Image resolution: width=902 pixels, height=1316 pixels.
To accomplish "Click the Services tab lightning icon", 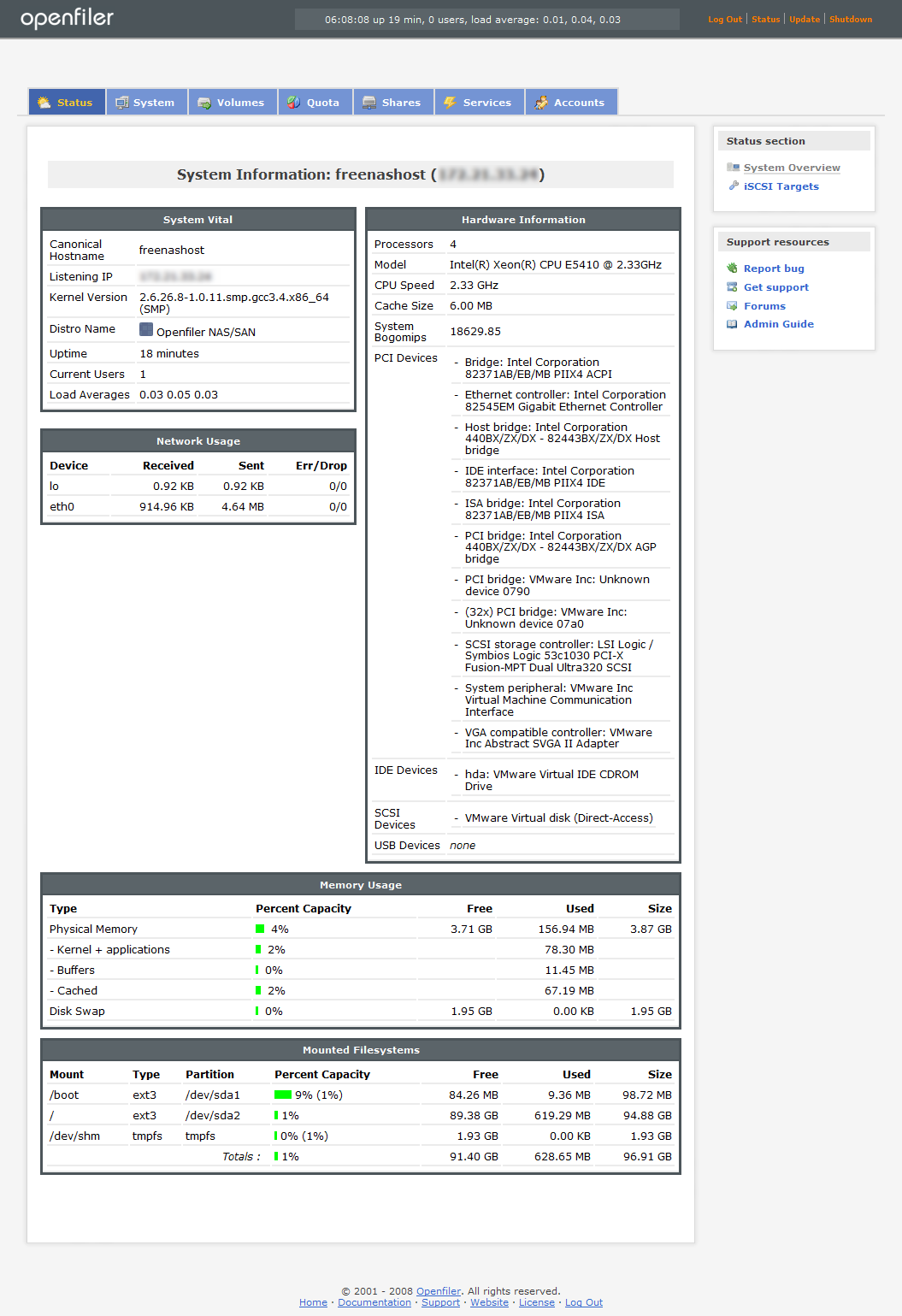I will pyautogui.click(x=450, y=103).
